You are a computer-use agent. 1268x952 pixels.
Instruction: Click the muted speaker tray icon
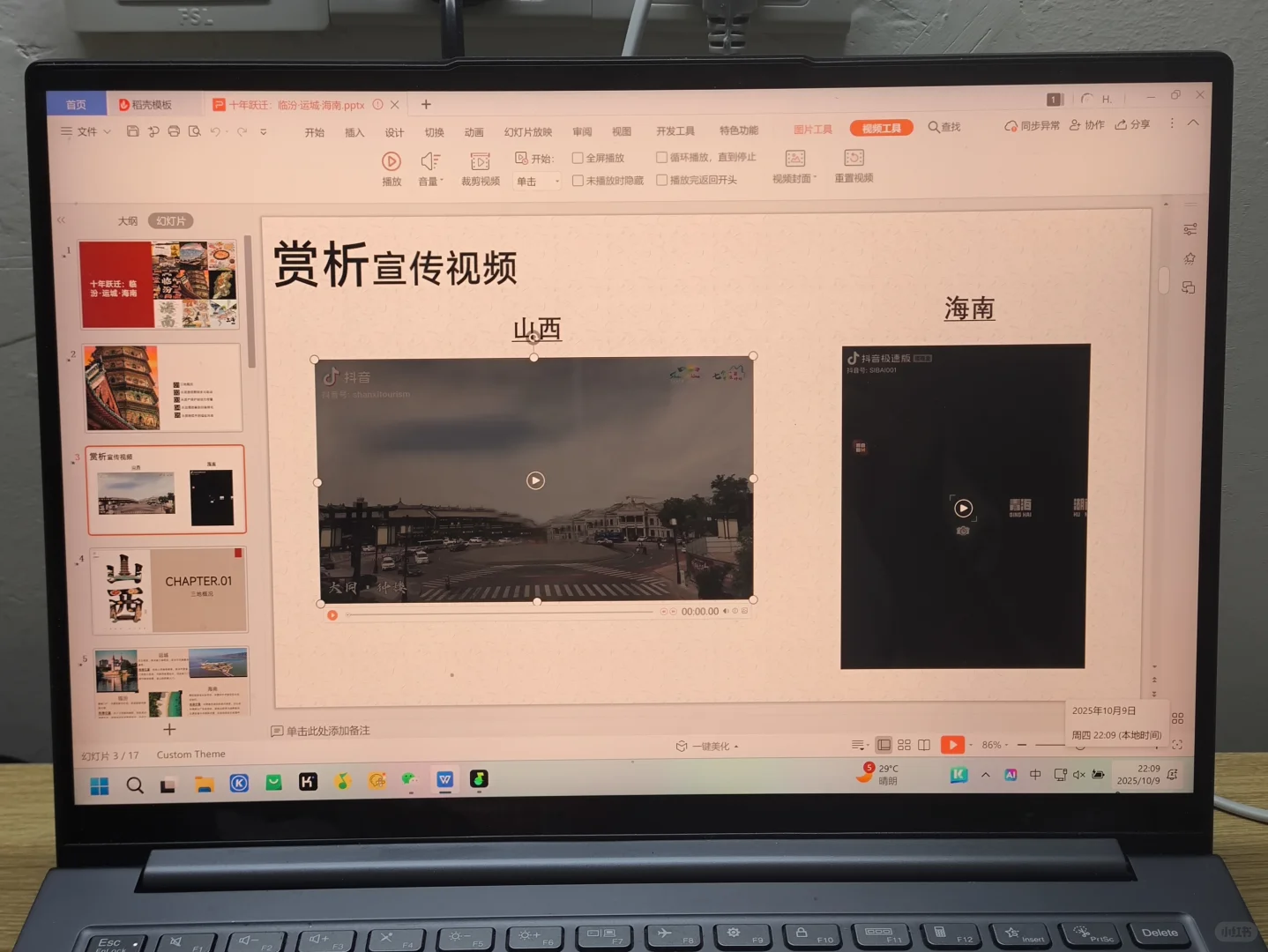(x=1078, y=775)
